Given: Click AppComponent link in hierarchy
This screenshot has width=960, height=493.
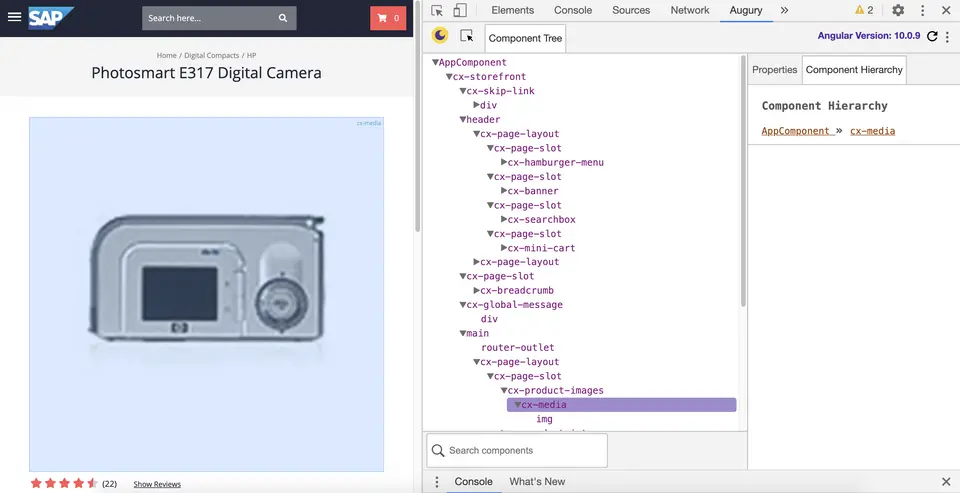Looking at the screenshot, I should coord(796,131).
